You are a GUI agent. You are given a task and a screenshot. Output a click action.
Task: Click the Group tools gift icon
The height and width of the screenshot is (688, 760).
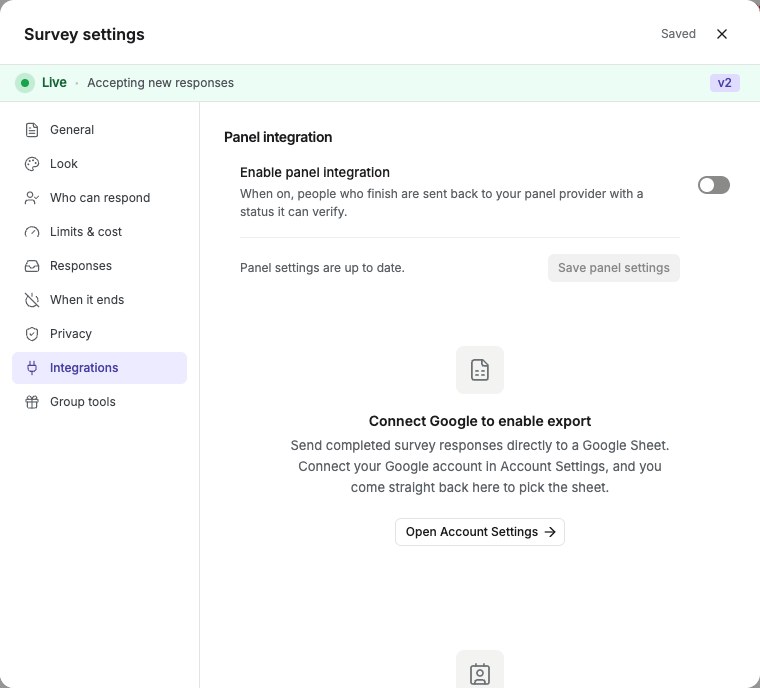coord(32,402)
